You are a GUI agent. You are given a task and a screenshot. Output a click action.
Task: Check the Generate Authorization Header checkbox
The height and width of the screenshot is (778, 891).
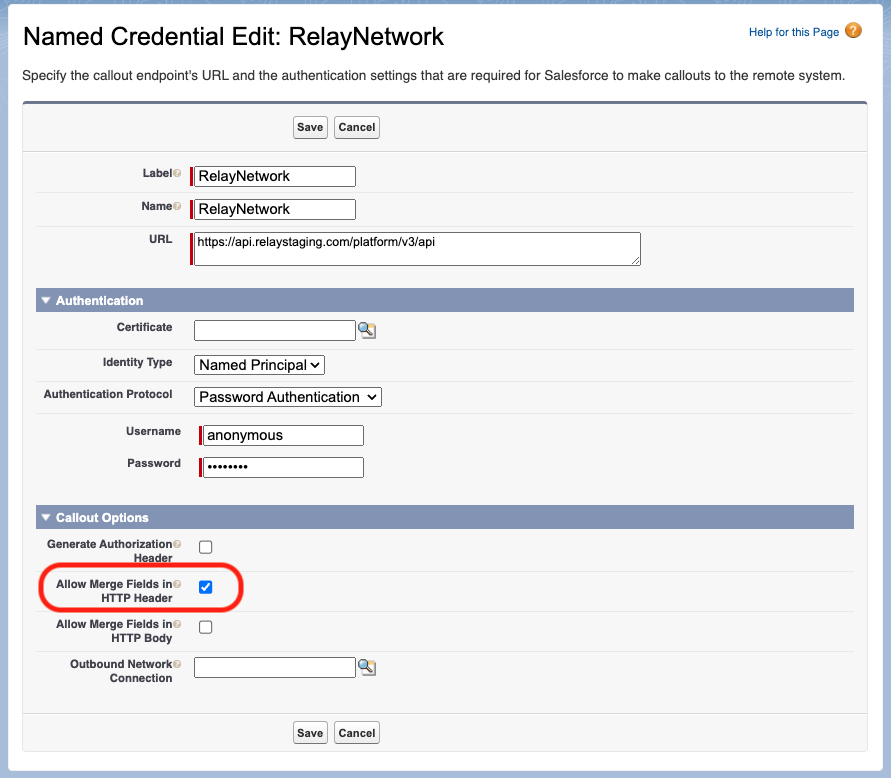click(205, 547)
